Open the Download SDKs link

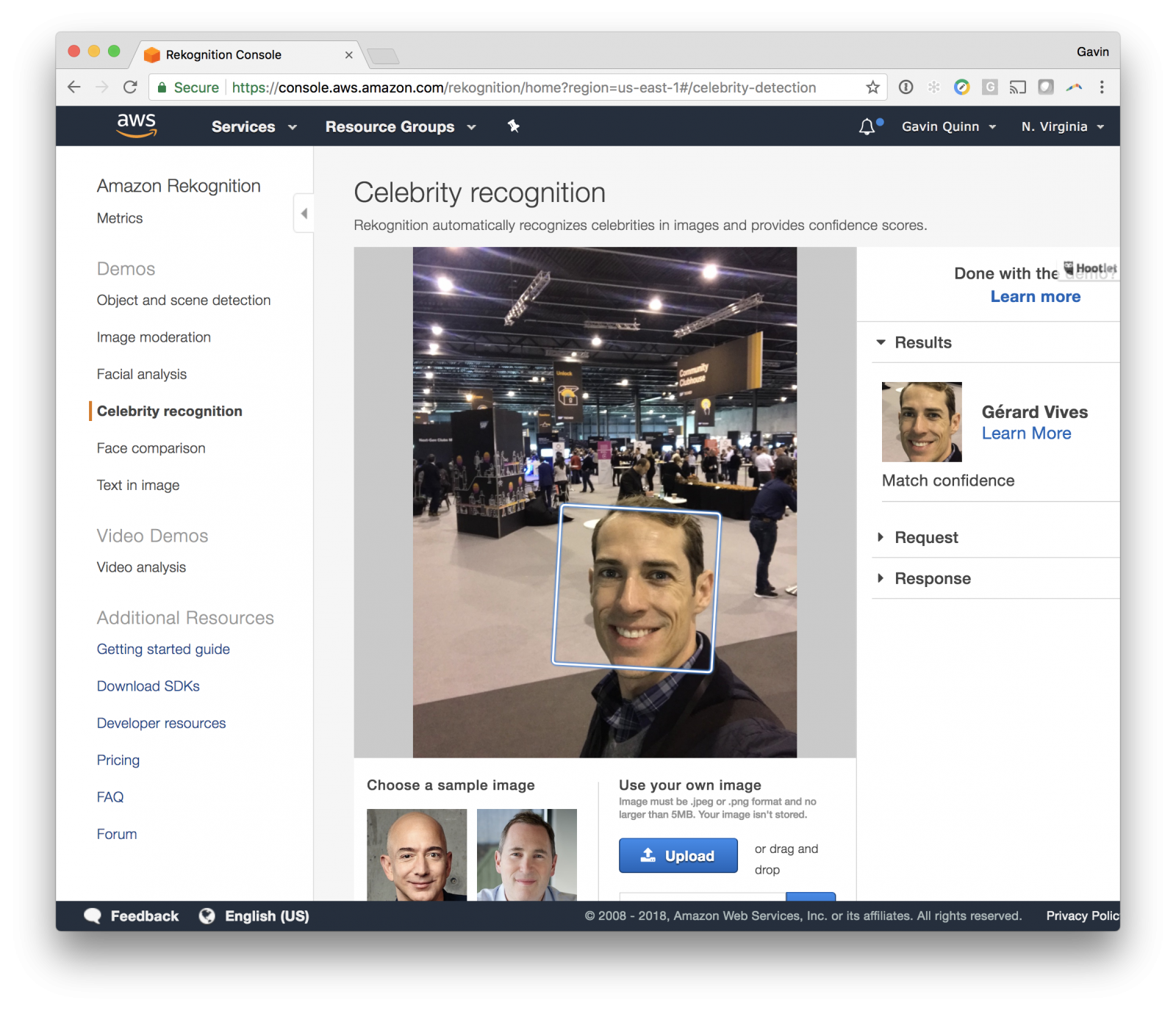pyautogui.click(x=148, y=686)
